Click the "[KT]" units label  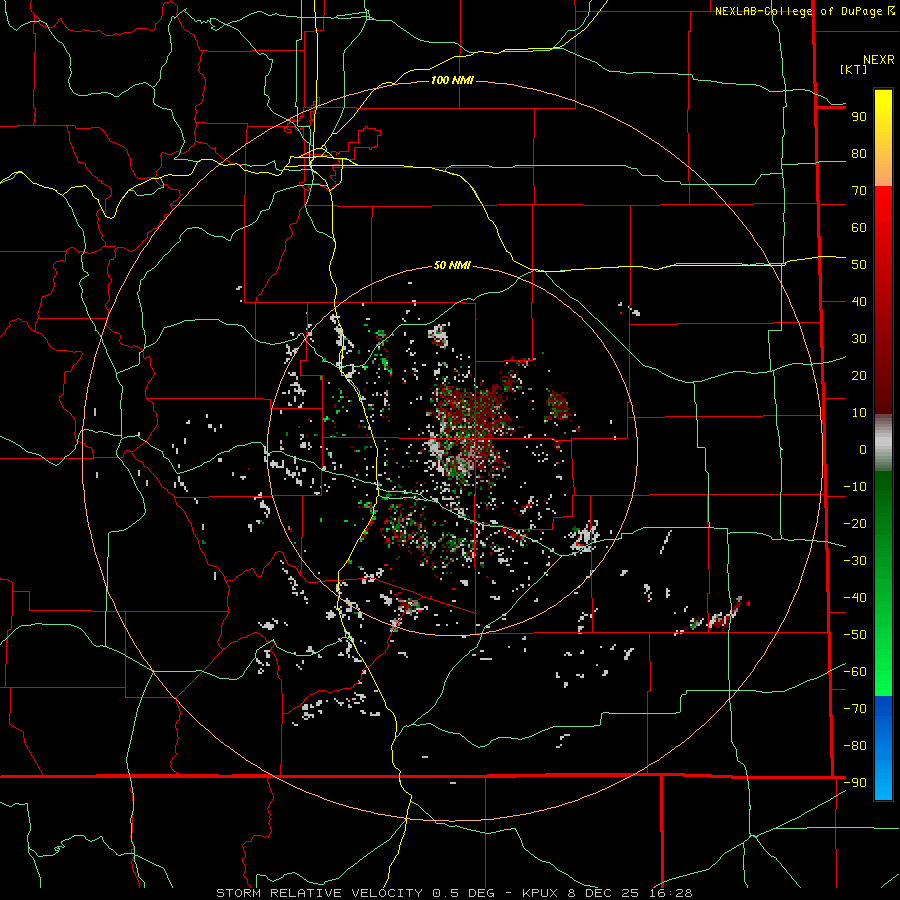pos(854,69)
